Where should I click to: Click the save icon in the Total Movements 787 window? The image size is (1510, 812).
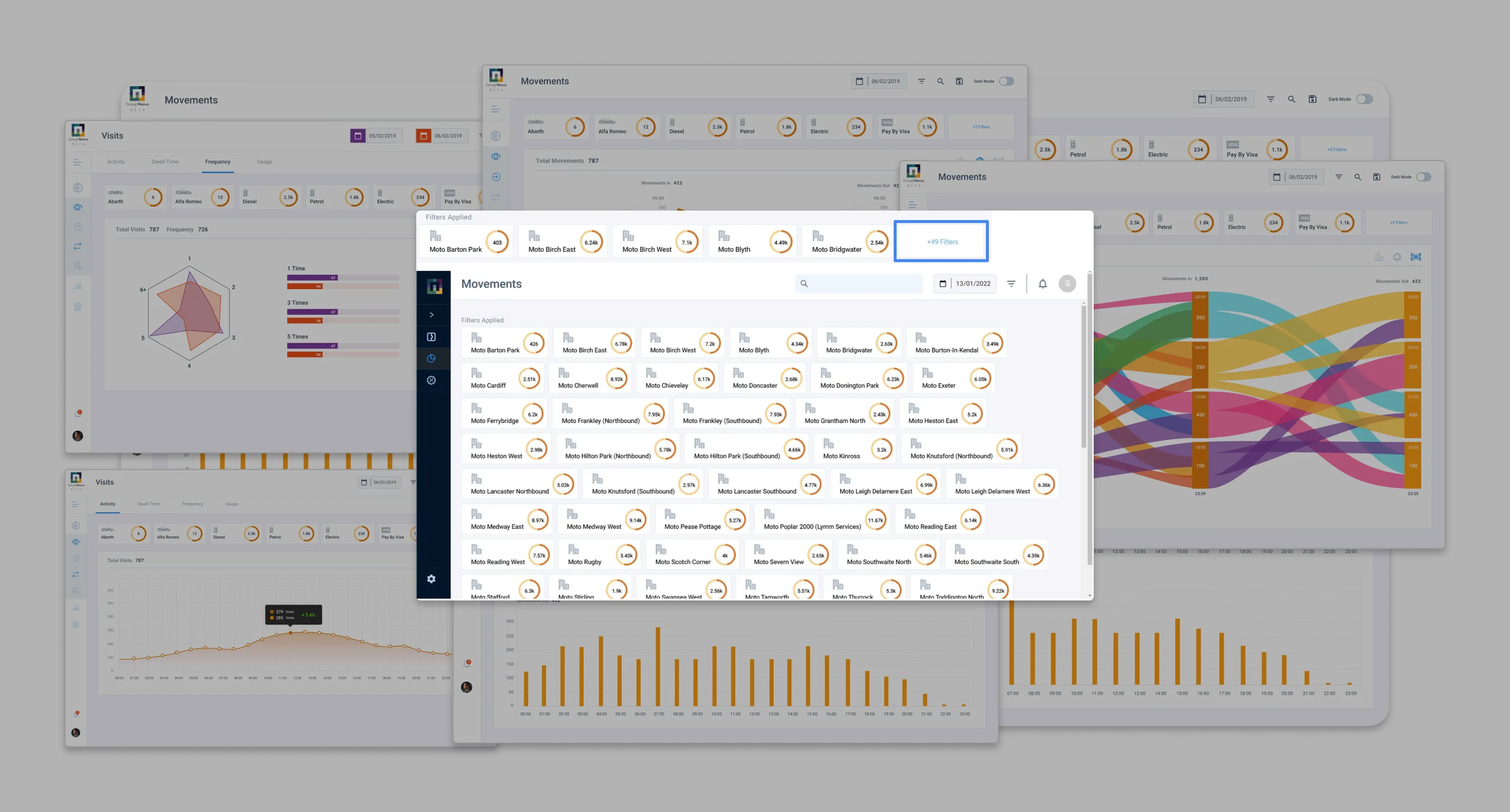coord(959,82)
